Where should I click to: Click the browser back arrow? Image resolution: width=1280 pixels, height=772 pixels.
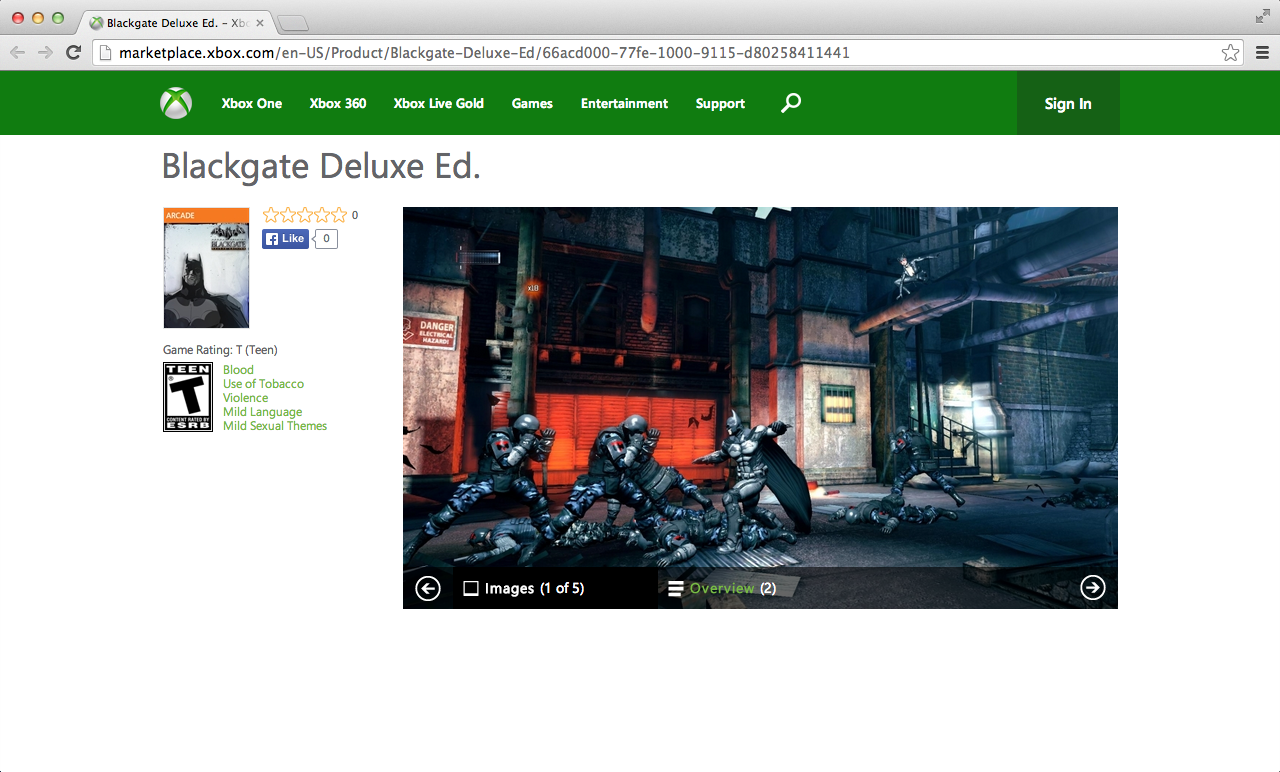[17, 53]
